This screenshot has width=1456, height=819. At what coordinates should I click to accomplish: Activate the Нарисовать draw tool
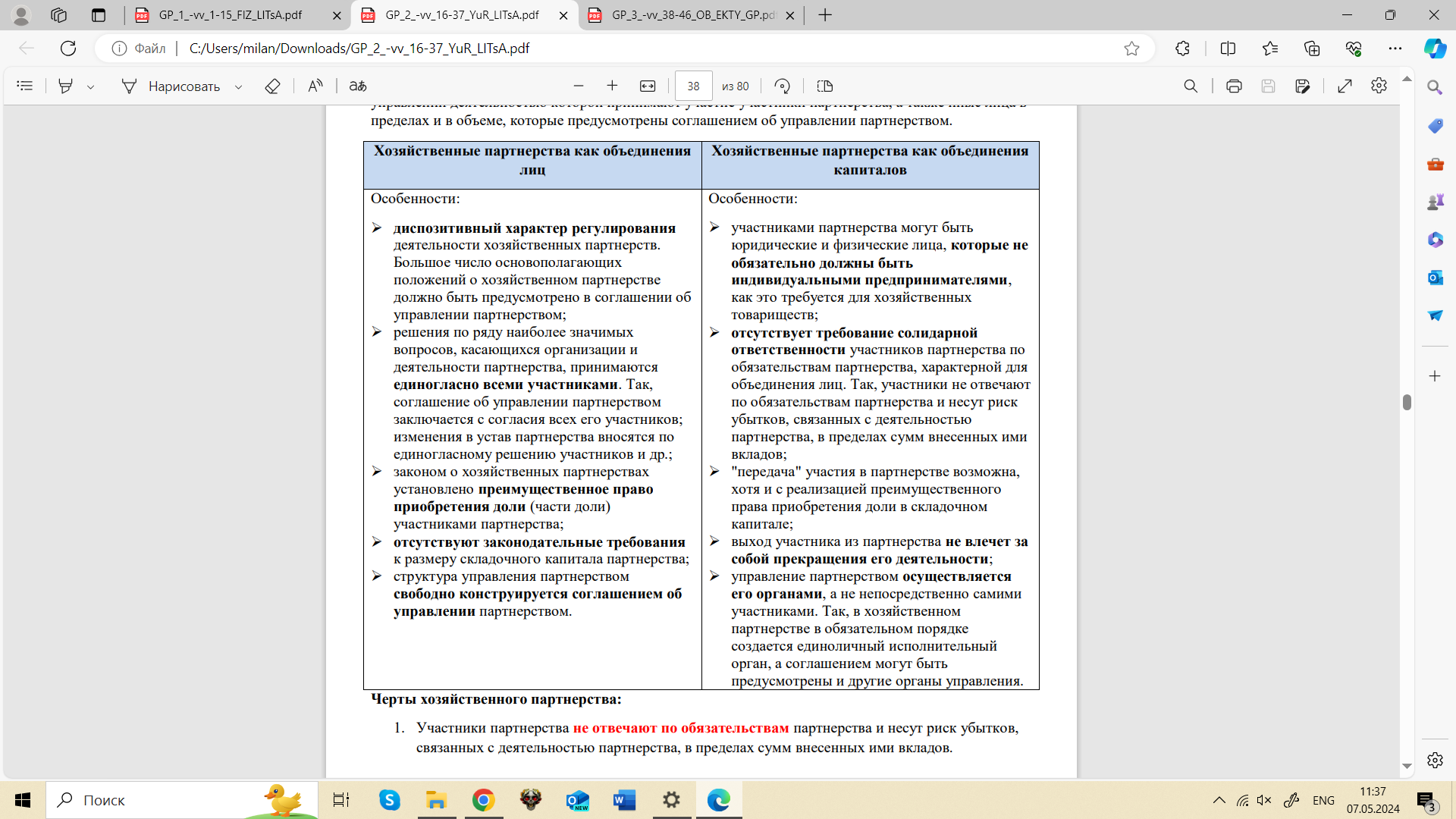(171, 86)
